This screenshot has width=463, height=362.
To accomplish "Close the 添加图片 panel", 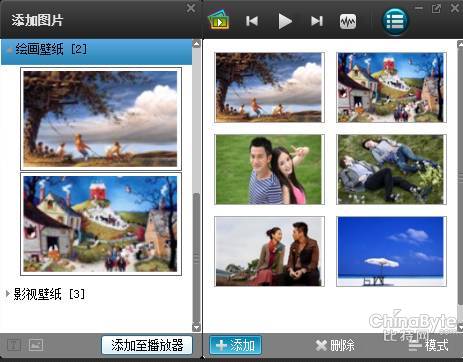I will pyautogui.click(x=191, y=8).
